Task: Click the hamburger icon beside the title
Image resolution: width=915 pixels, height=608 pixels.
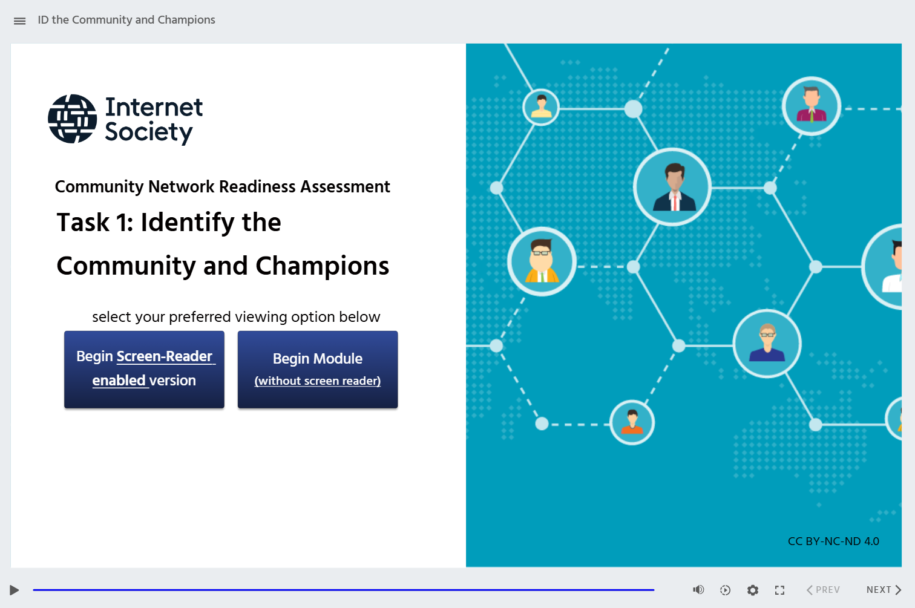Action: (19, 20)
